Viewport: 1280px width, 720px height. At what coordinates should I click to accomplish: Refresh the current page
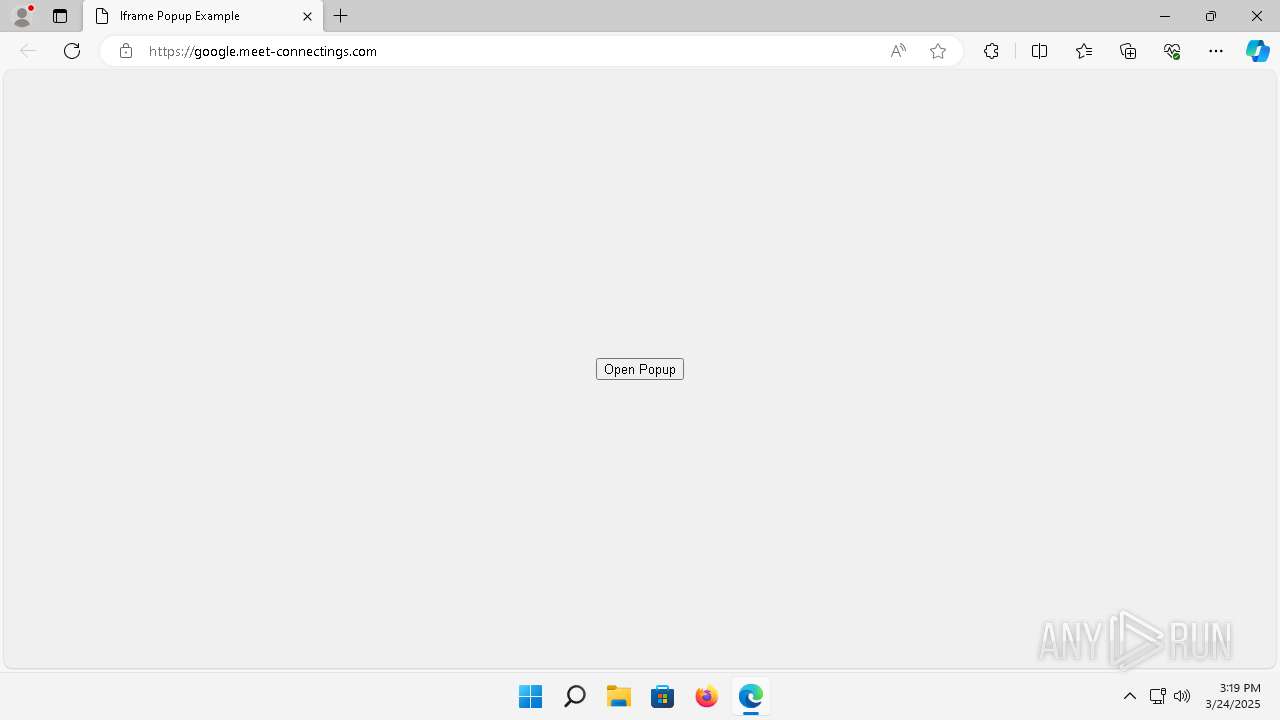(72, 51)
